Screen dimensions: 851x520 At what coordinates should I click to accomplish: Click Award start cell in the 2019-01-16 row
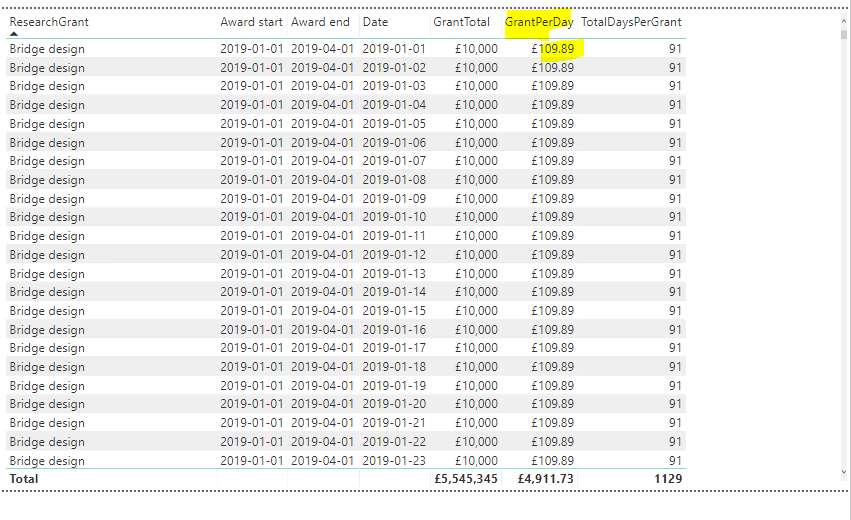point(252,329)
